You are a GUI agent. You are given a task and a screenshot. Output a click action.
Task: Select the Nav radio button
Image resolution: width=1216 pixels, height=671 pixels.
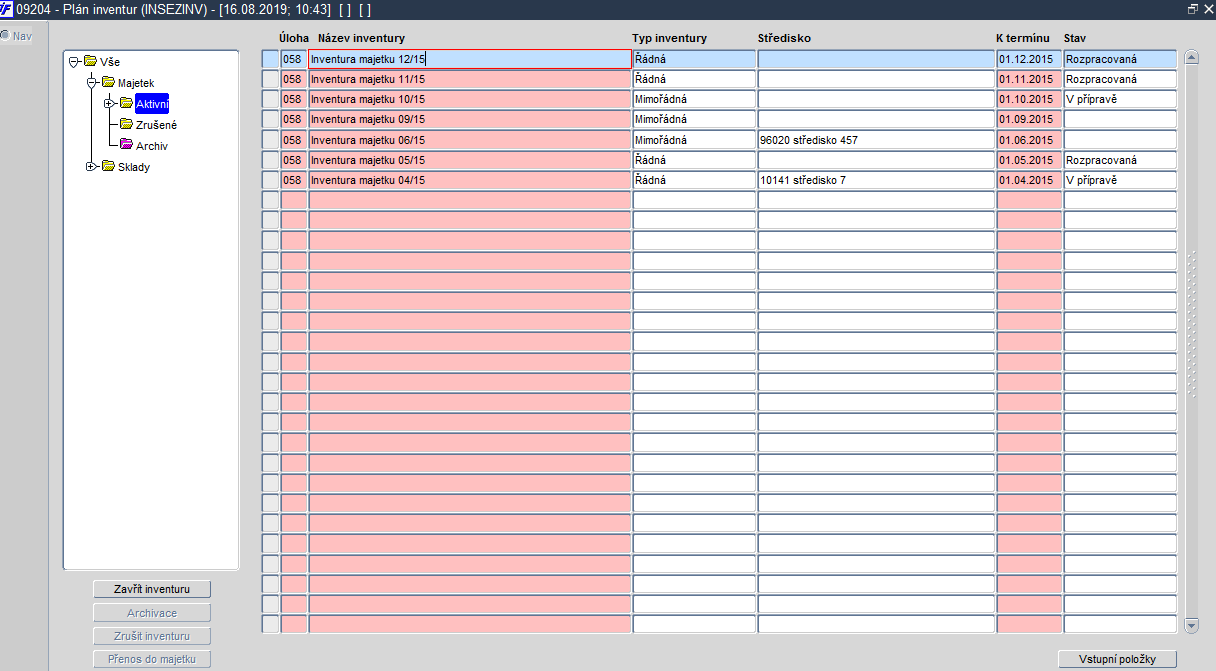click(x=5, y=36)
